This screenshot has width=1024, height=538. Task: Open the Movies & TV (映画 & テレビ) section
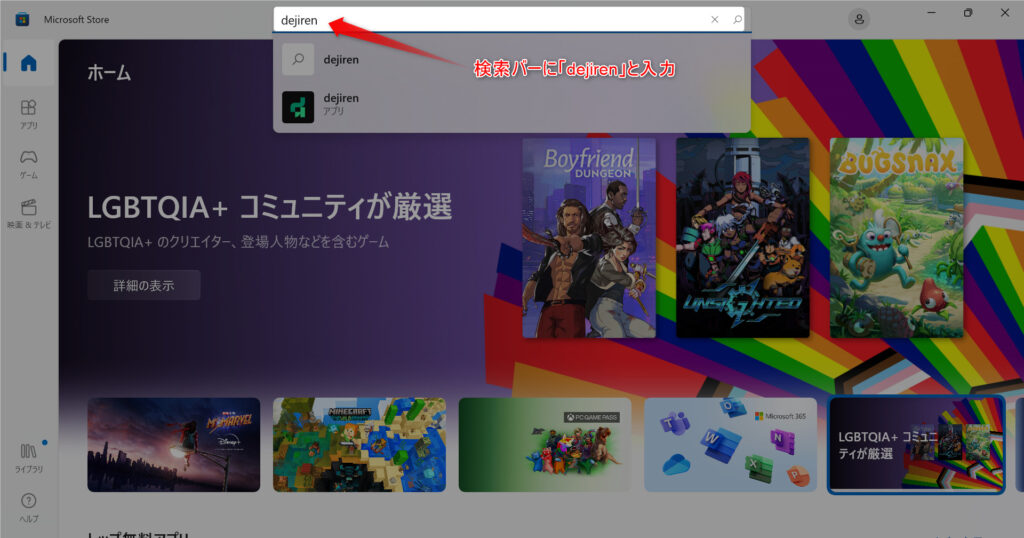29,214
